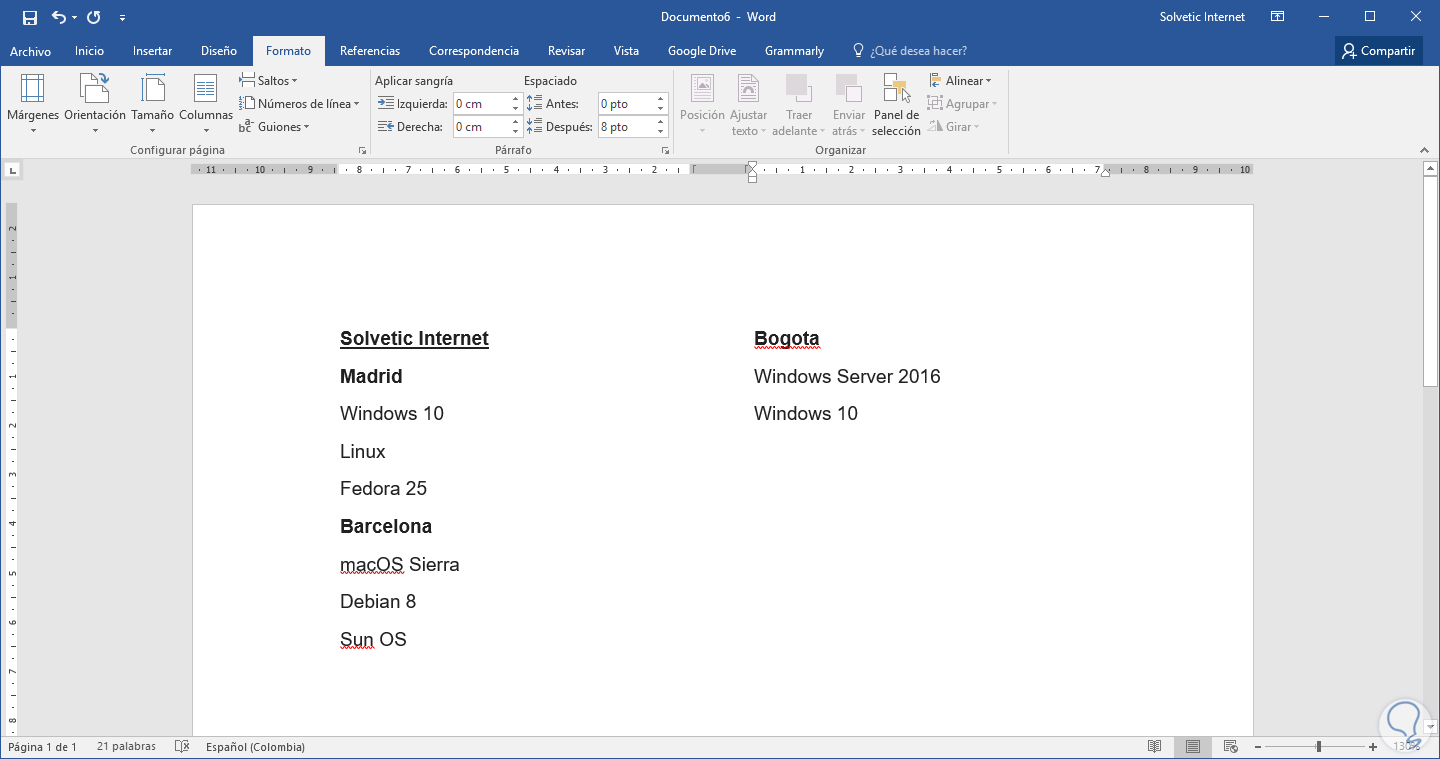Switch to the Revisar tab
This screenshot has width=1440, height=759.
(566, 51)
